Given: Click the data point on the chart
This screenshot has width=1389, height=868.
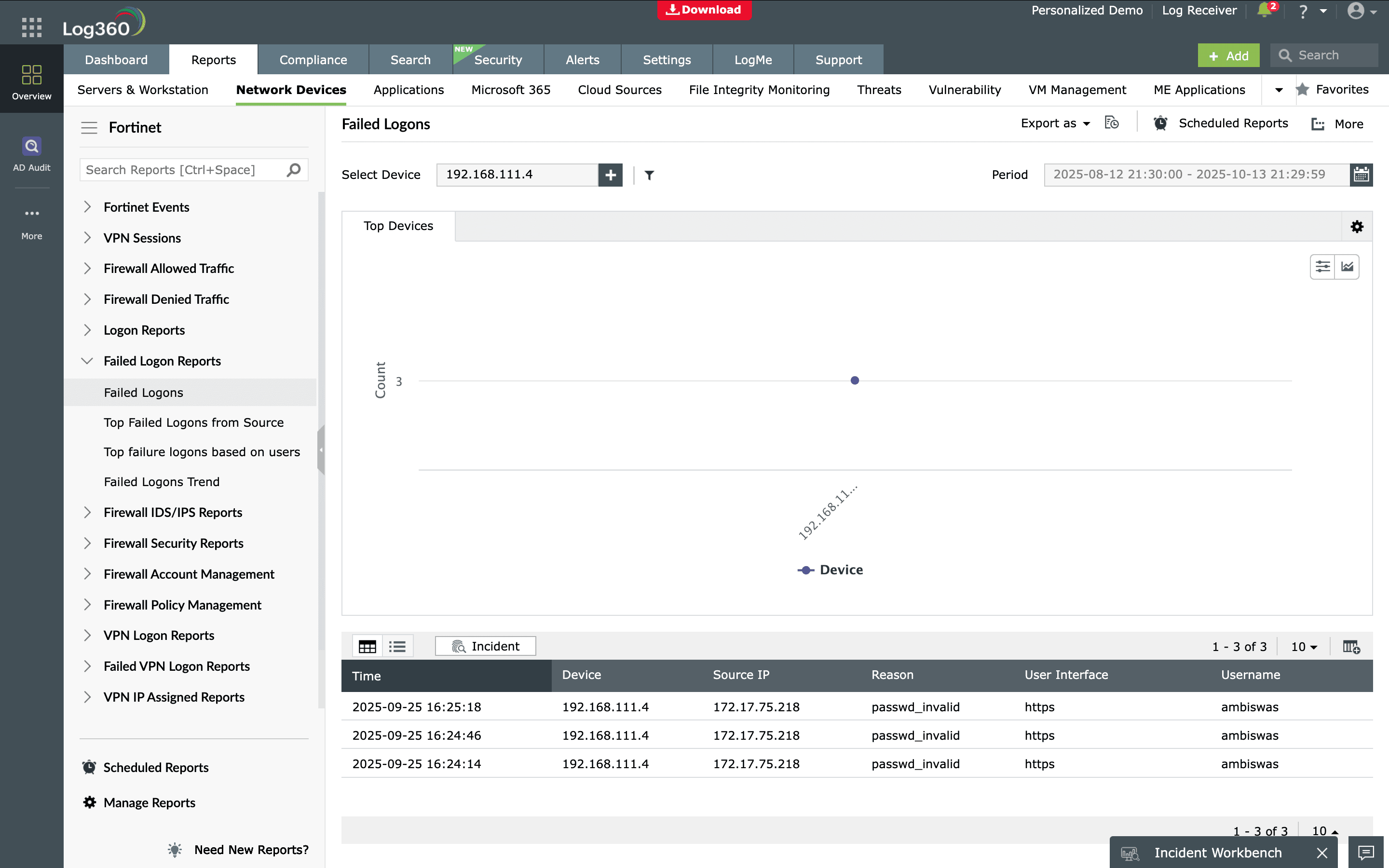Looking at the screenshot, I should click(855, 380).
